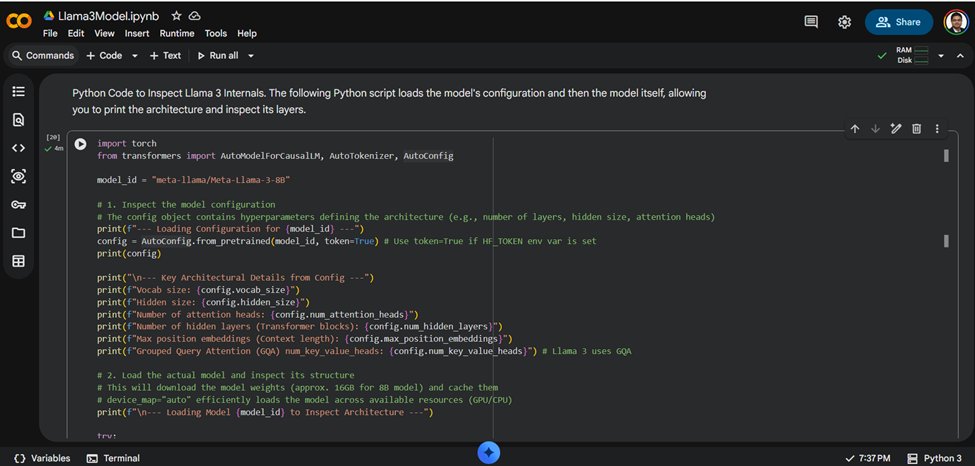Click the Google Drive file icon
Viewport: 975px width, 466px height.
tap(49, 16)
